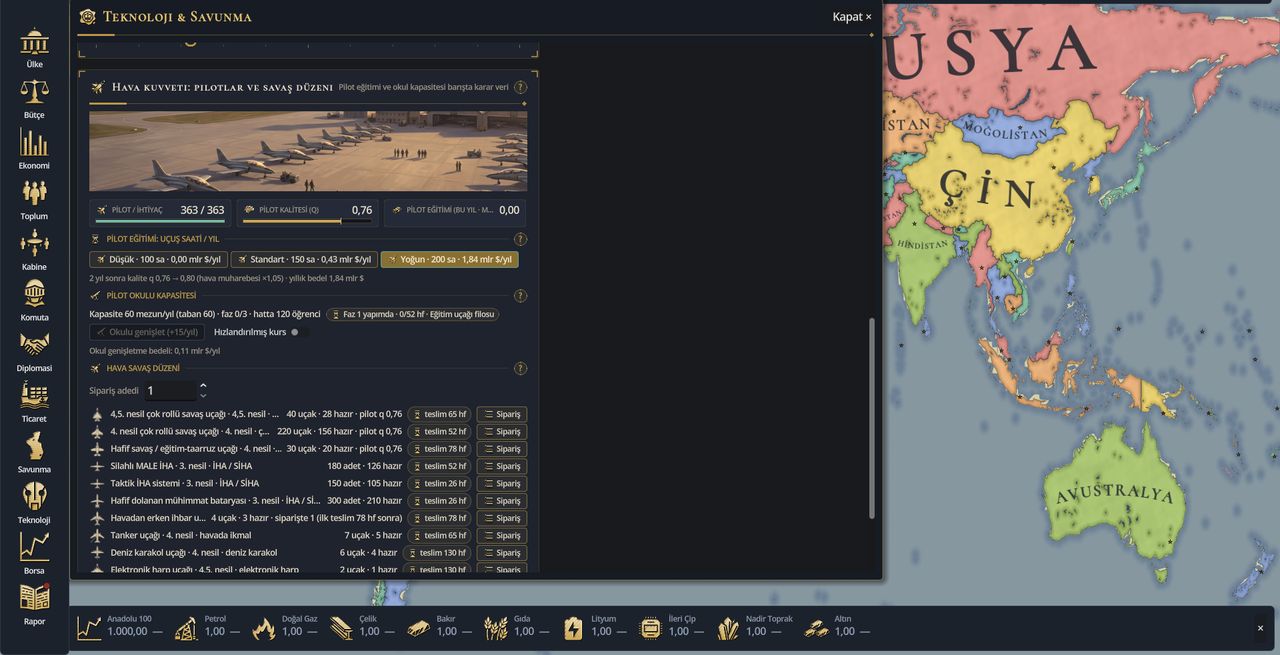Click the Doğal Gaz ticker in the bottom bar

[x=284, y=626]
